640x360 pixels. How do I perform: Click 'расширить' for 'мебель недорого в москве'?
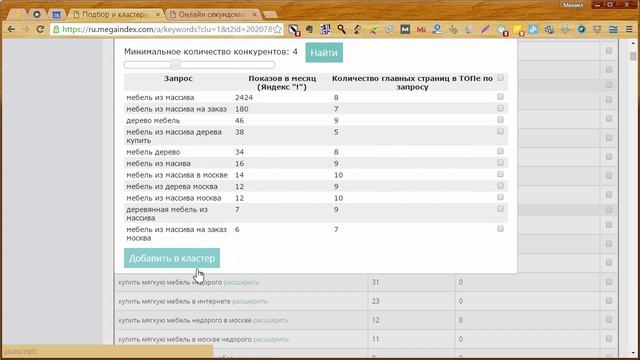coord(271,320)
